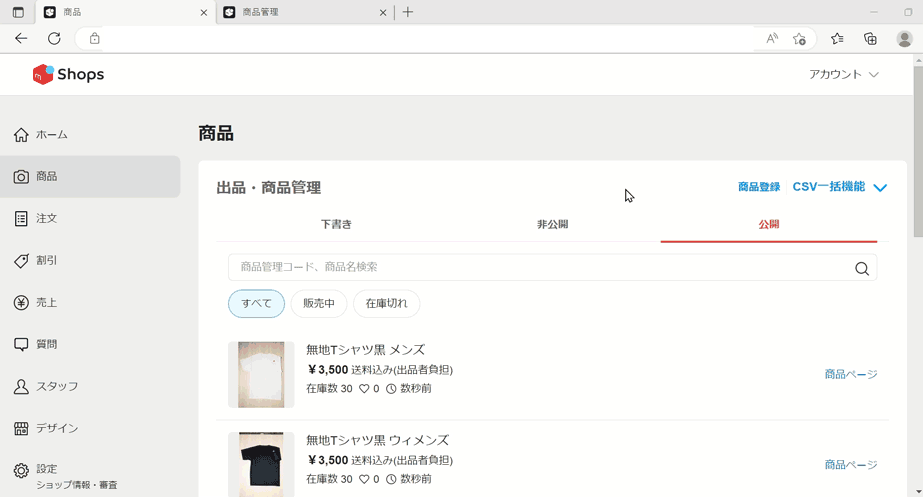
Task: Select the すべて filter chip
Action: (x=256, y=304)
